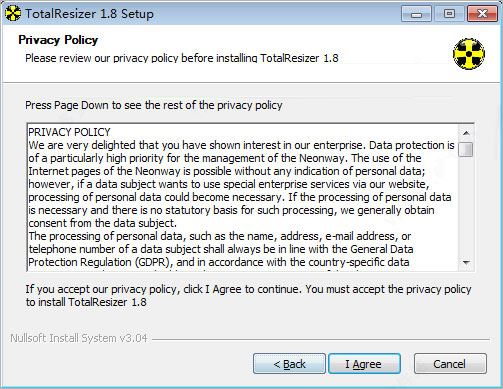Click the scrollbar down arrow of the policy text
Image resolution: width=503 pixels, height=389 pixels.
tap(466, 262)
